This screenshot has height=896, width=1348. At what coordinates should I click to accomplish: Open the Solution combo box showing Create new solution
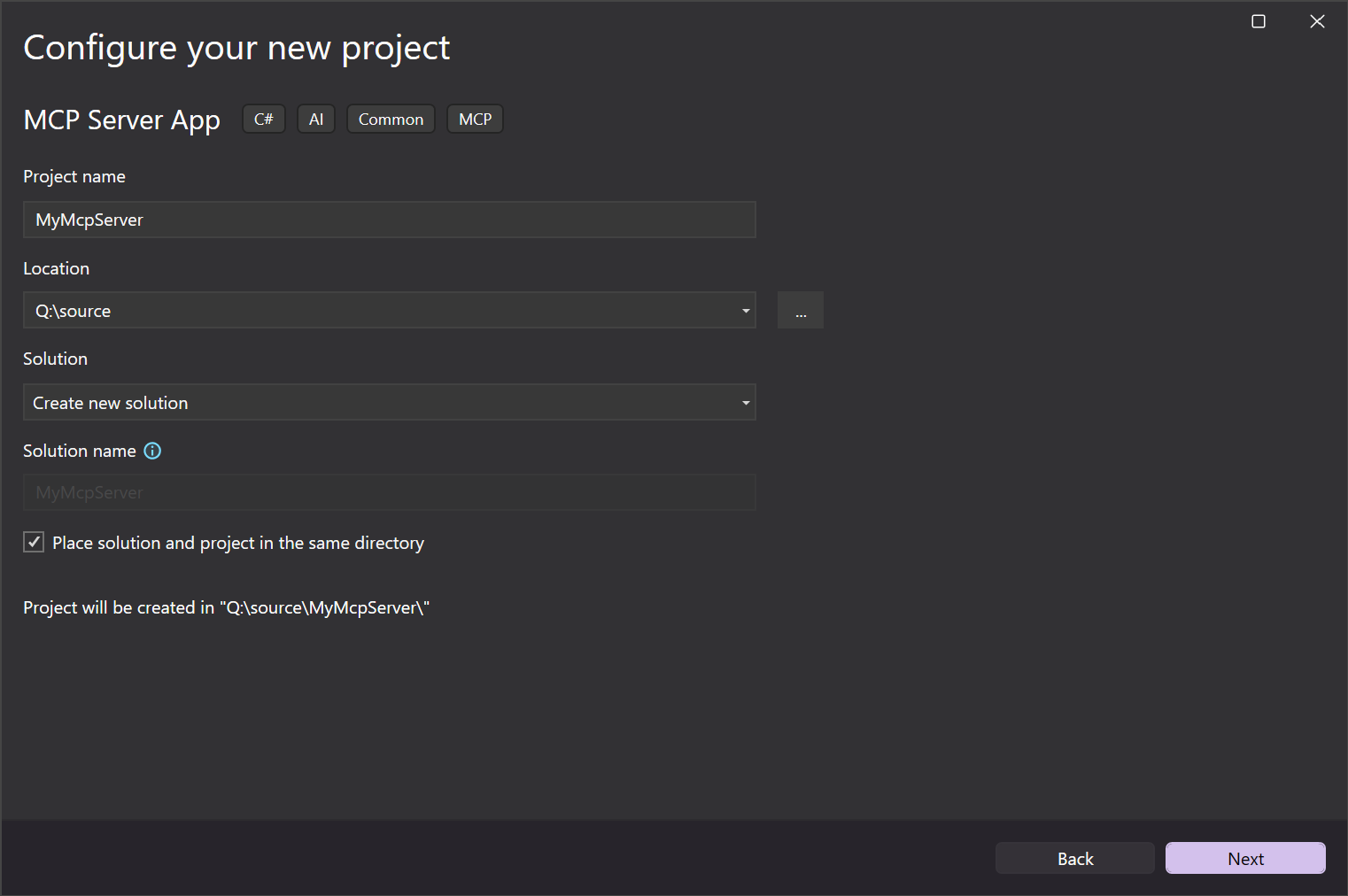pos(390,402)
